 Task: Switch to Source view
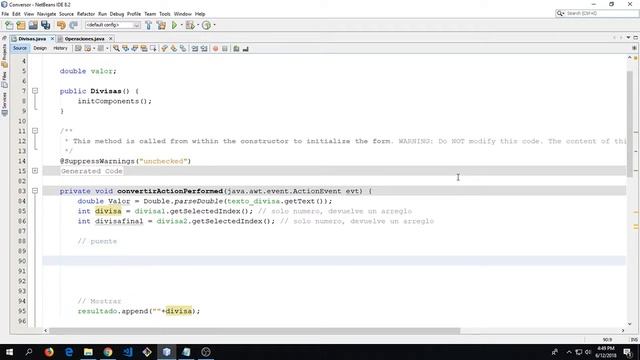[20, 48]
